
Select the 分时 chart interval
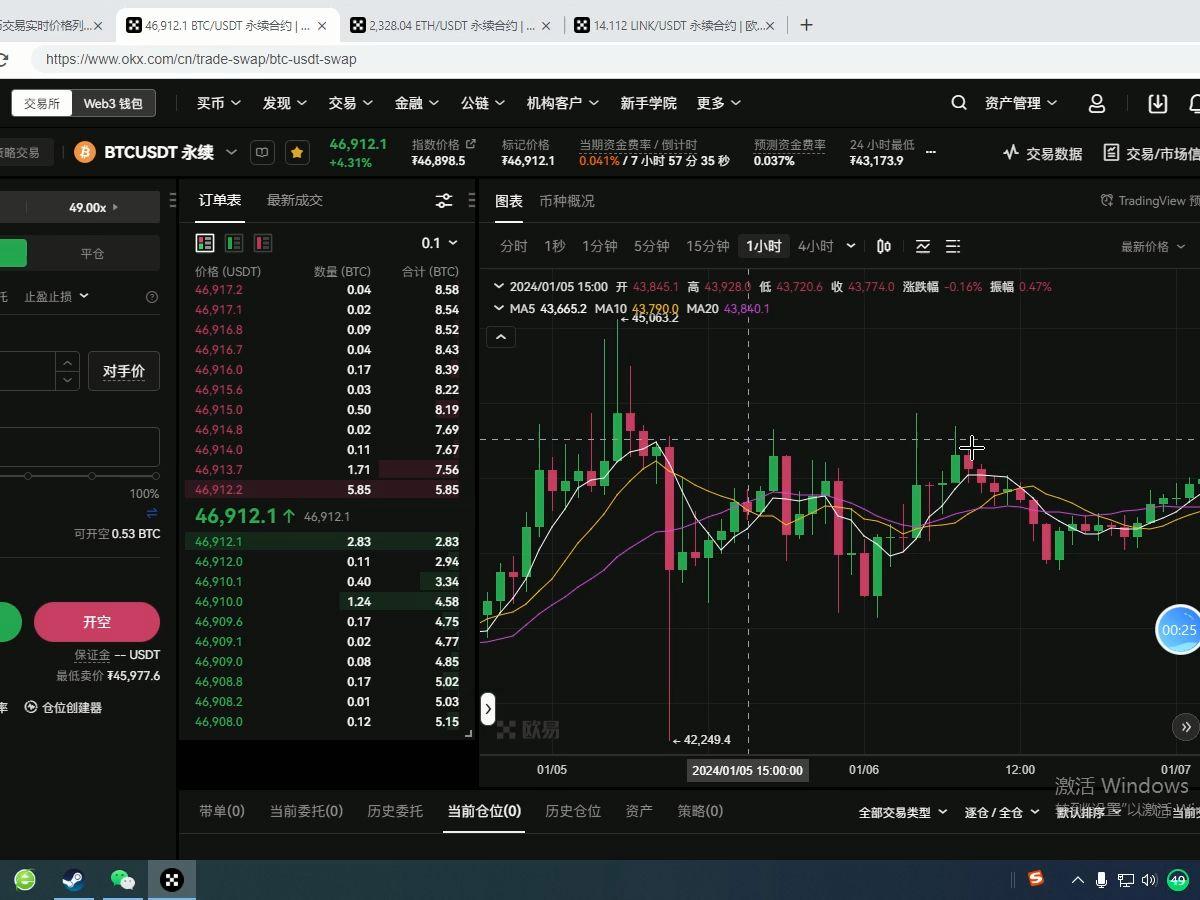click(x=514, y=246)
